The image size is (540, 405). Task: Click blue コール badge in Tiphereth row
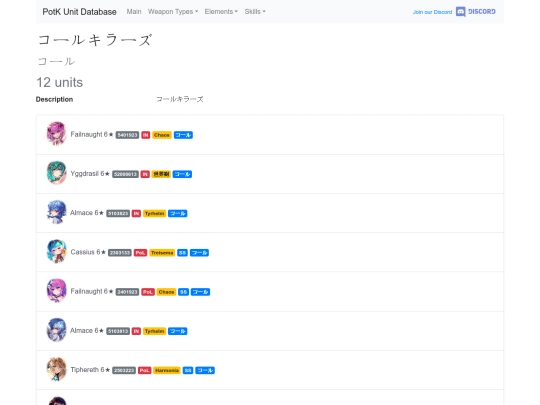pyautogui.click(x=205, y=371)
